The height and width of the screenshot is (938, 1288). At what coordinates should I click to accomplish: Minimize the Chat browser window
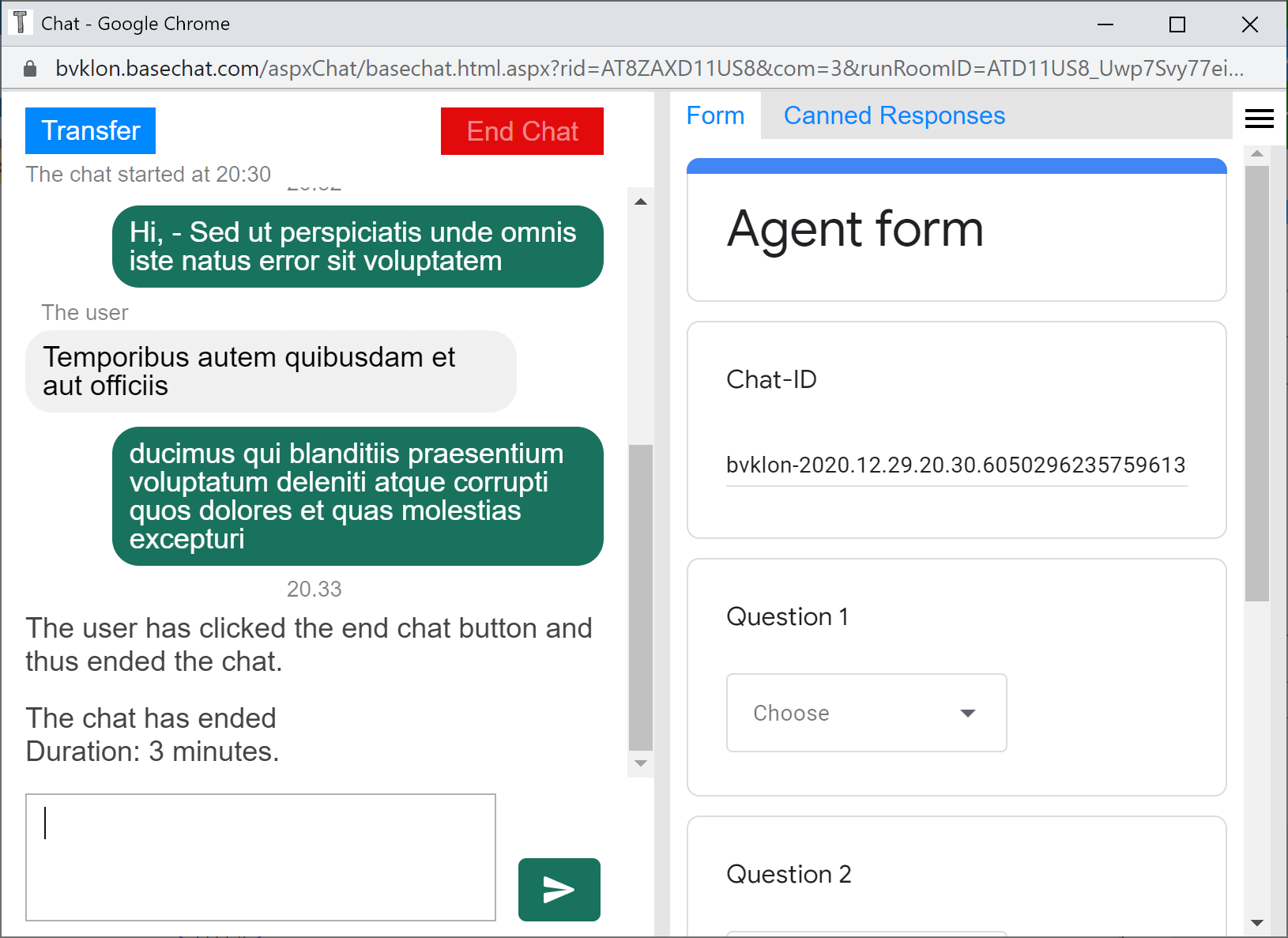pyautogui.click(x=1105, y=24)
